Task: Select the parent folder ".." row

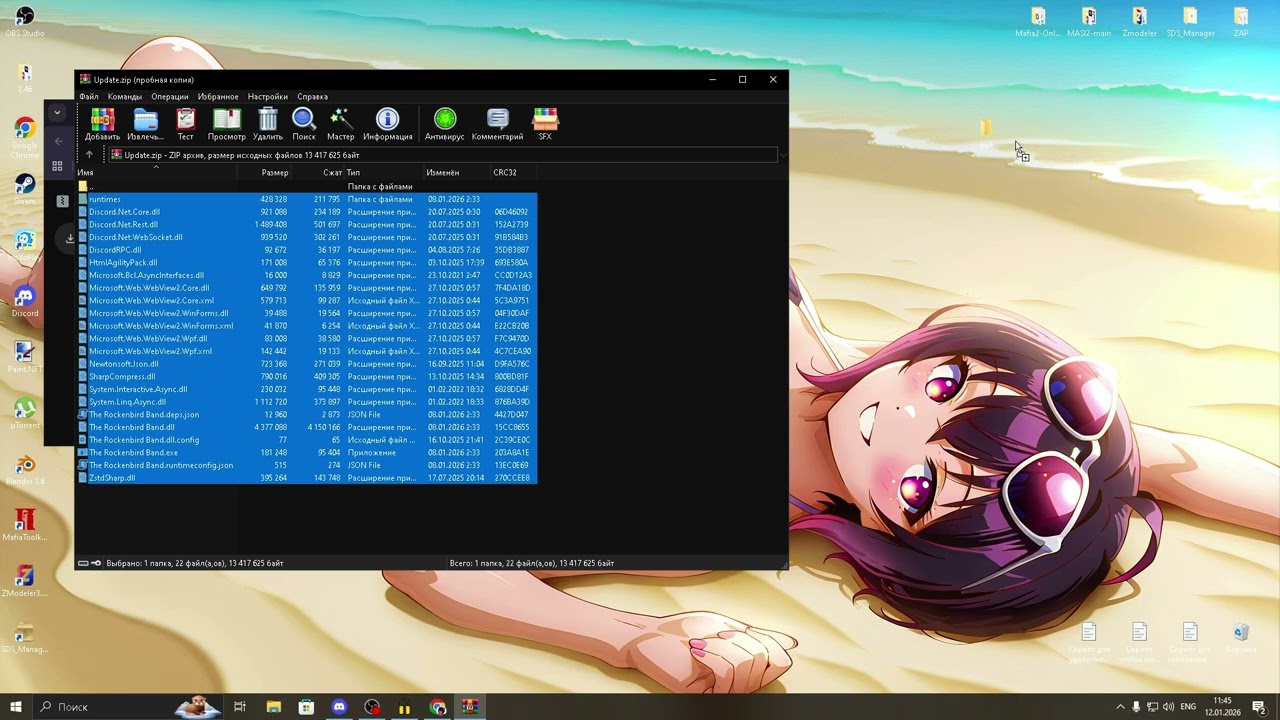Action: (307, 187)
